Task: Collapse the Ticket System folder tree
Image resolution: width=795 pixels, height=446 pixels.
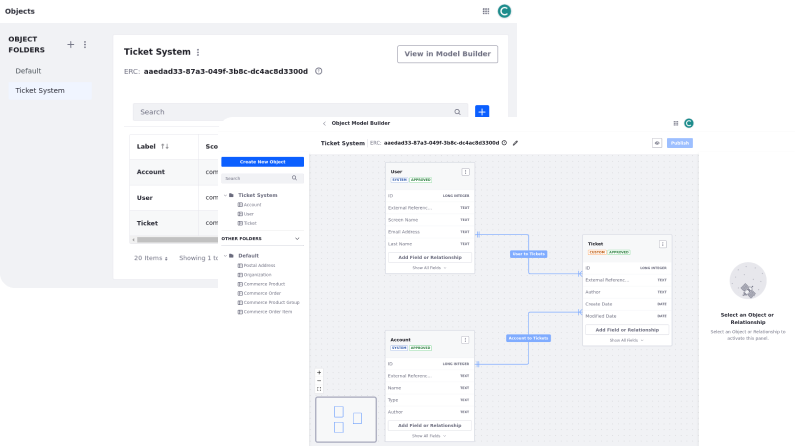Action: [x=226, y=195]
